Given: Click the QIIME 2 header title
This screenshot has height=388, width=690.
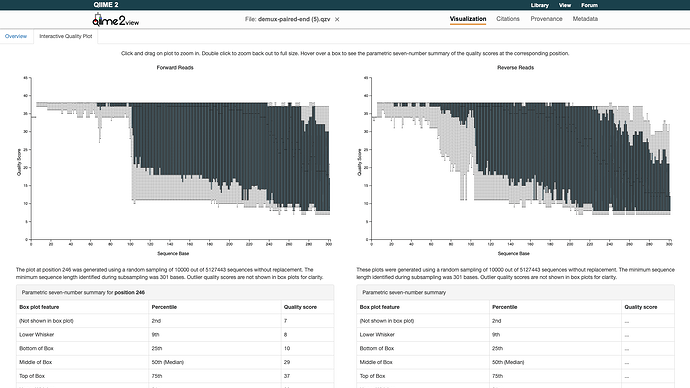Looking at the screenshot, I should tap(106, 5).
